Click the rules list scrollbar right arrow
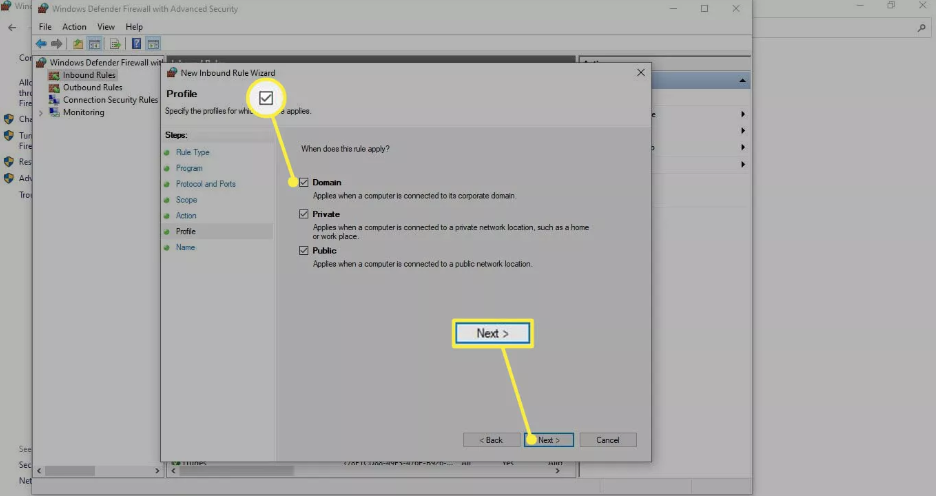The image size is (936, 496). (x=558, y=471)
